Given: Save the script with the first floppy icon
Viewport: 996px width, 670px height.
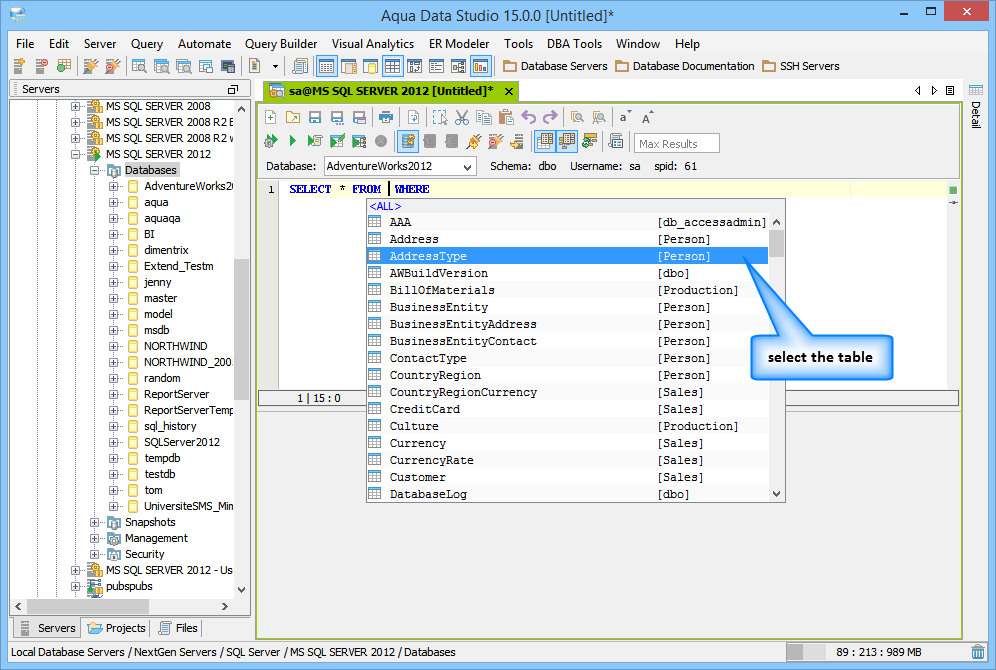Looking at the screenshot, I should 314,117.
